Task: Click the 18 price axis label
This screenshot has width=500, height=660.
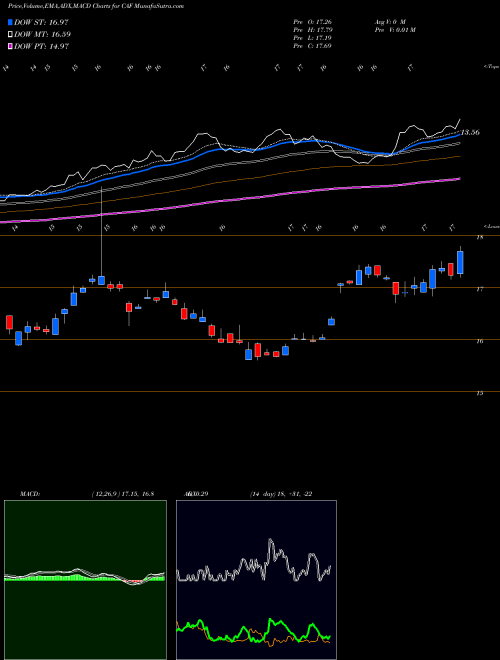Action: 480,237
